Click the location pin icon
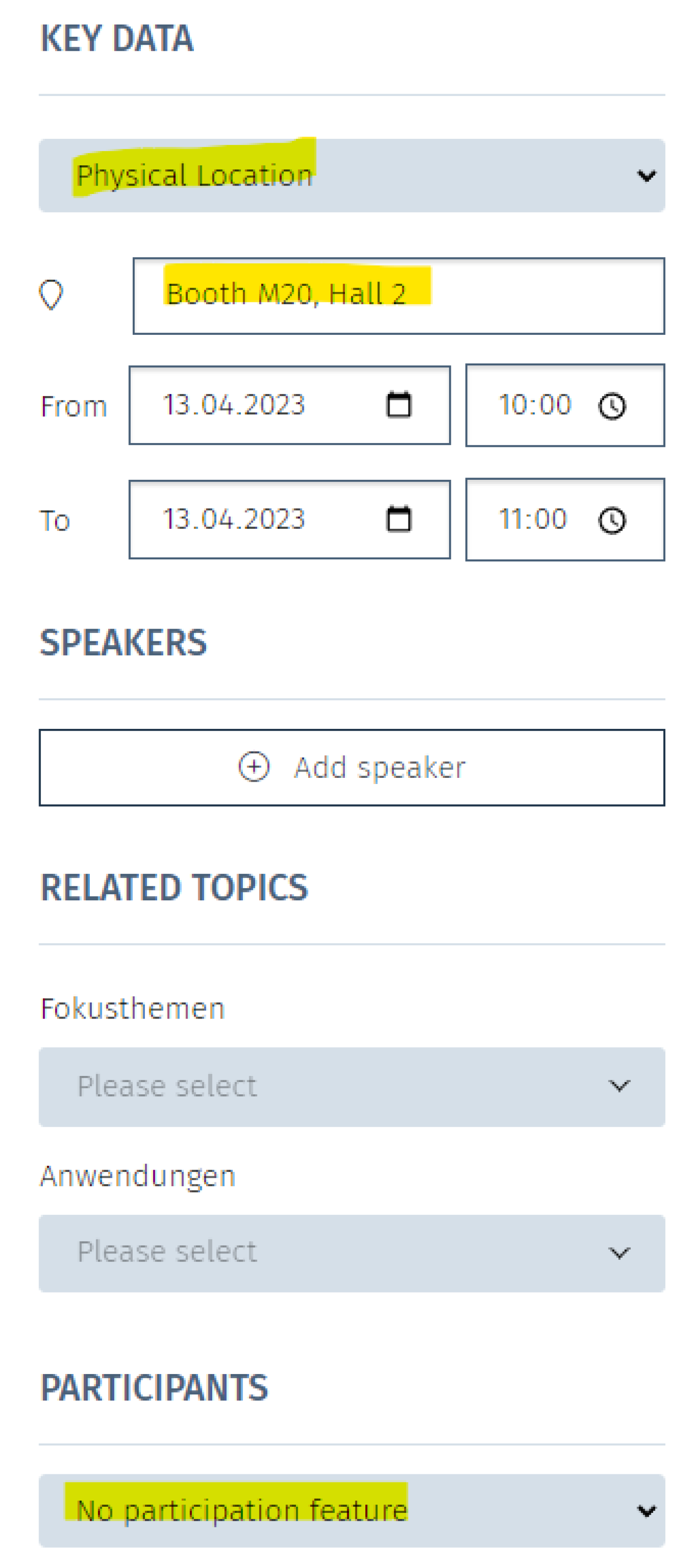 tap(51, 295)
